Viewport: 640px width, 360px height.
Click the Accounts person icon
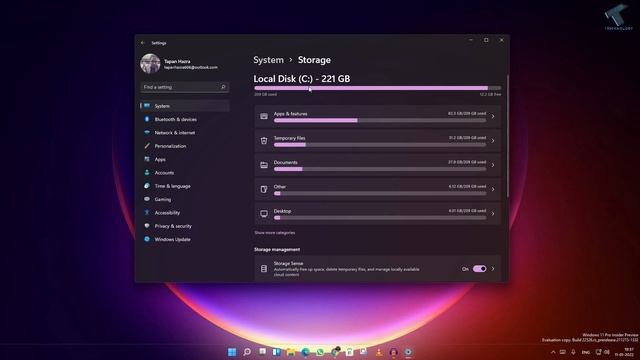147,173
